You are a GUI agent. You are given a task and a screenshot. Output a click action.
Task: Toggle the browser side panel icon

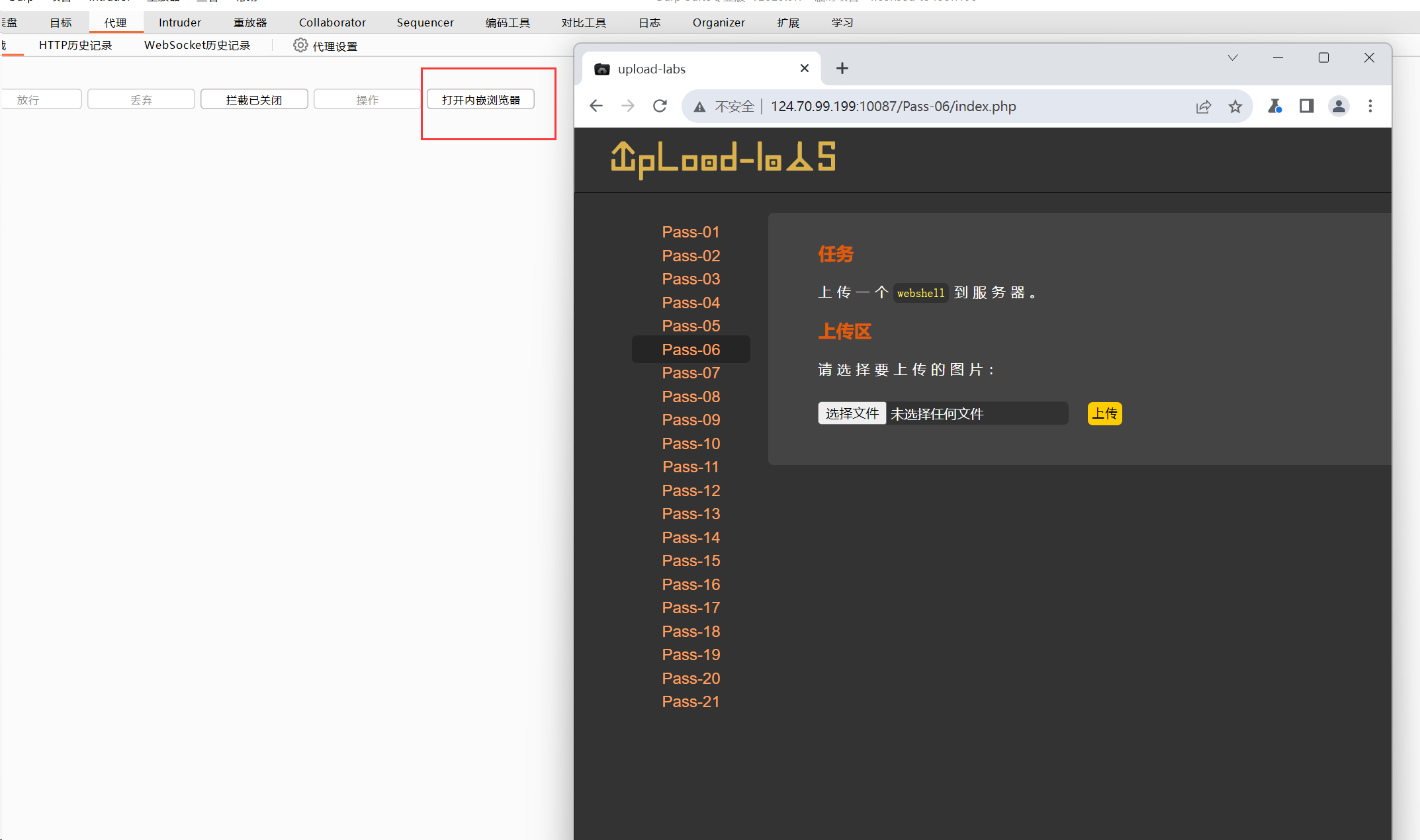(x=1306, y=106)
